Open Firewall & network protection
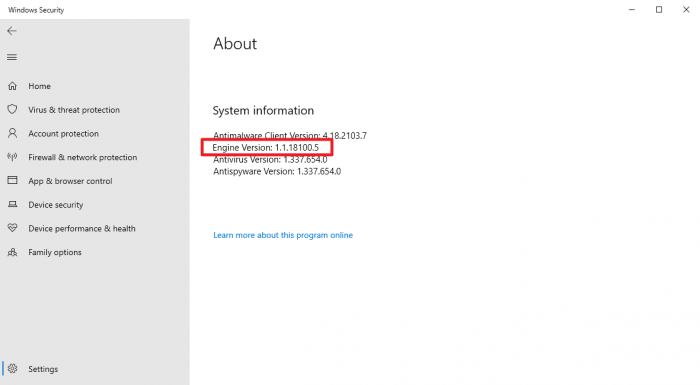This screenshot has height=385, width=700. pos(83,157)
